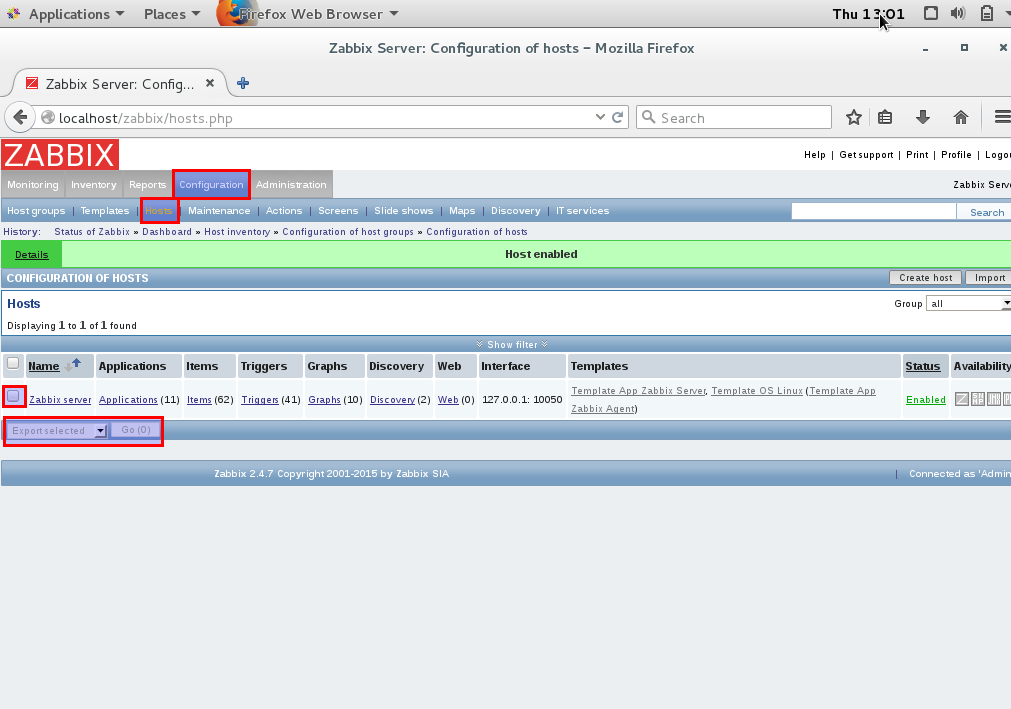Screen dimensions: 1011x709
Task: Open the Web (0) link
Action: 448,400
